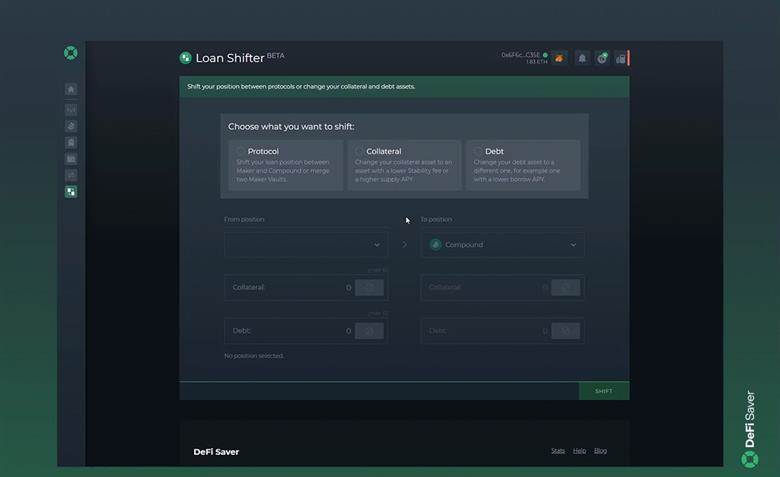
Task: Click the From position Debt input field
Action: [x=306, y=331]
